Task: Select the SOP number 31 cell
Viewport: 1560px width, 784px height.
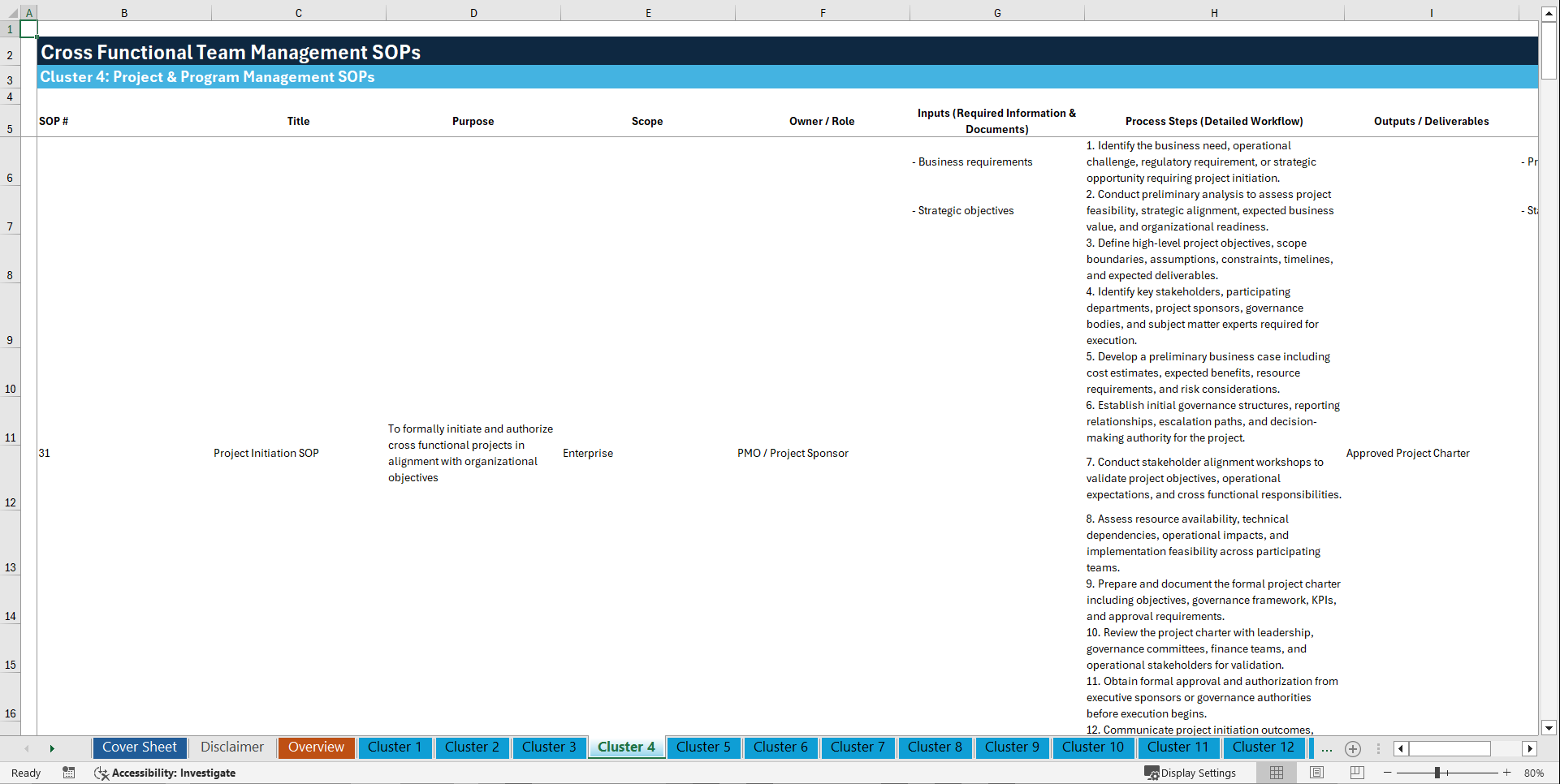Action: (45, 453)
